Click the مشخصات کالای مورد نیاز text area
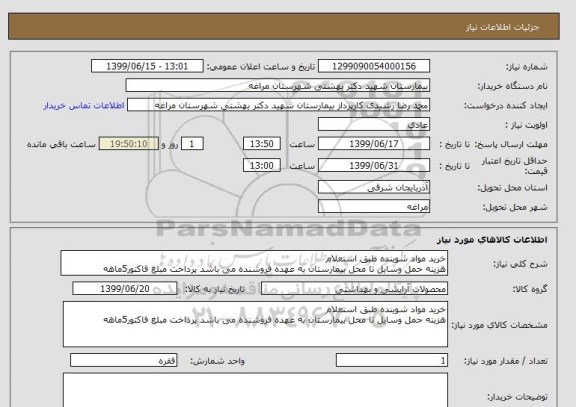Image resolution: width=576 pixels, height=407 pixels. pyautogui.click(x=255, y=324)
